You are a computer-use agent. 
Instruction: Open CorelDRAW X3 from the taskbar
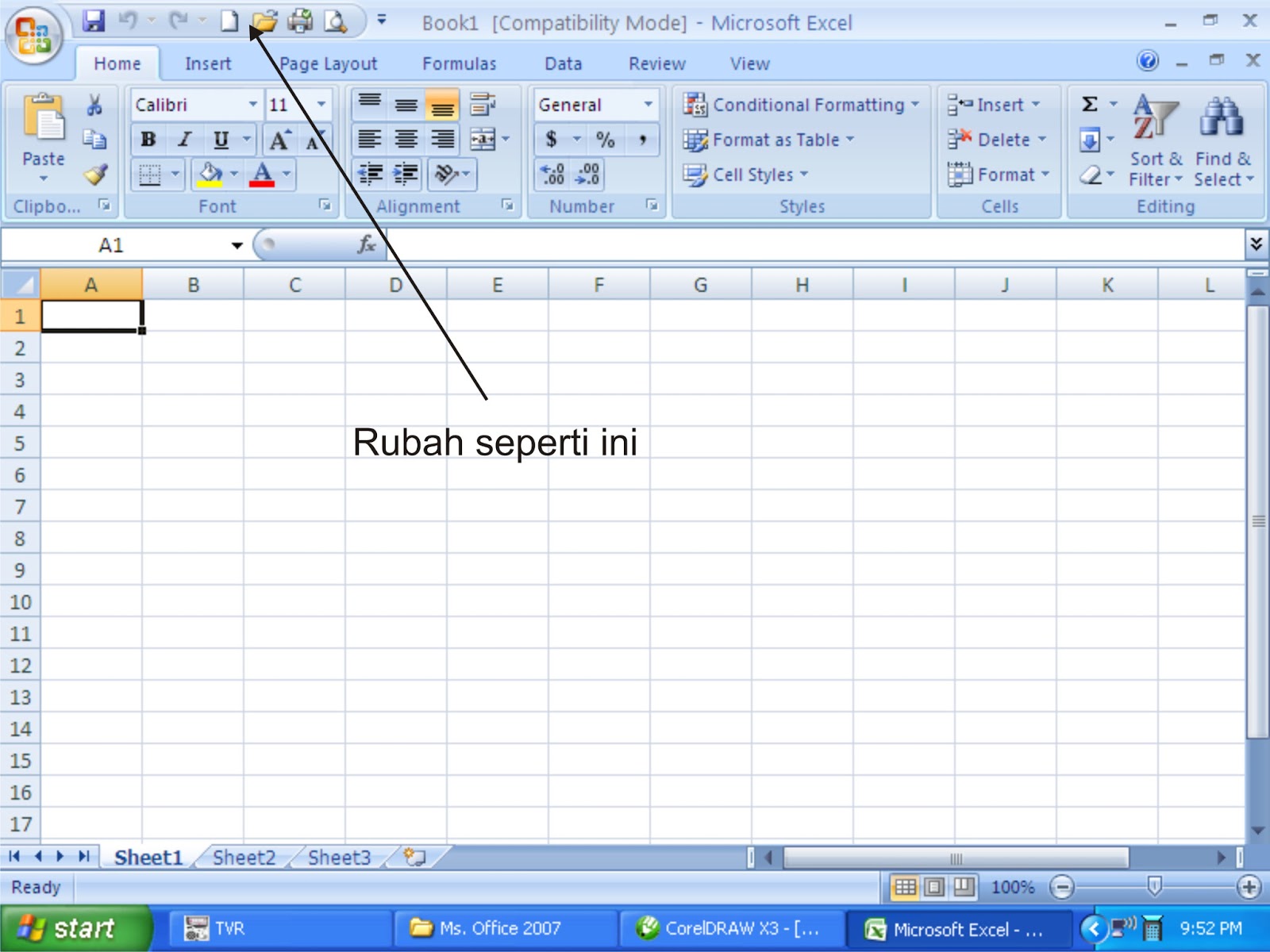tap(732, 928)
